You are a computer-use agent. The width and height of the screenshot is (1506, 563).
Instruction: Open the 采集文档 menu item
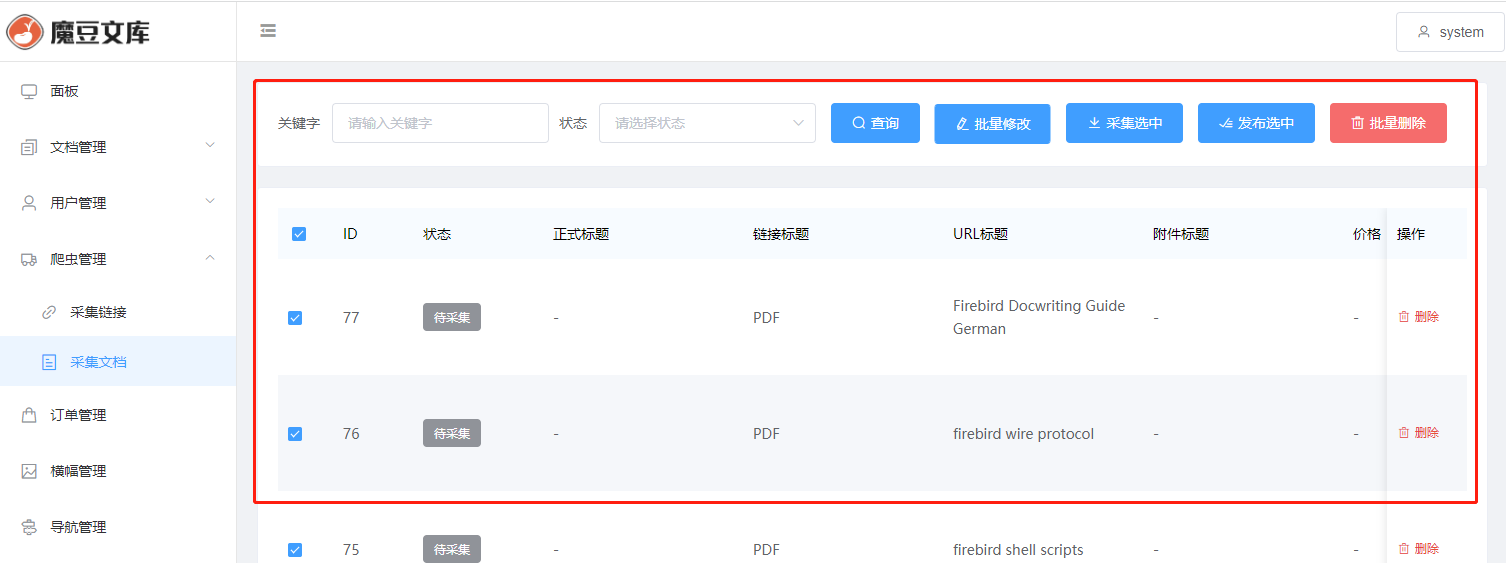pyautogui.click(x=98, y=362)
